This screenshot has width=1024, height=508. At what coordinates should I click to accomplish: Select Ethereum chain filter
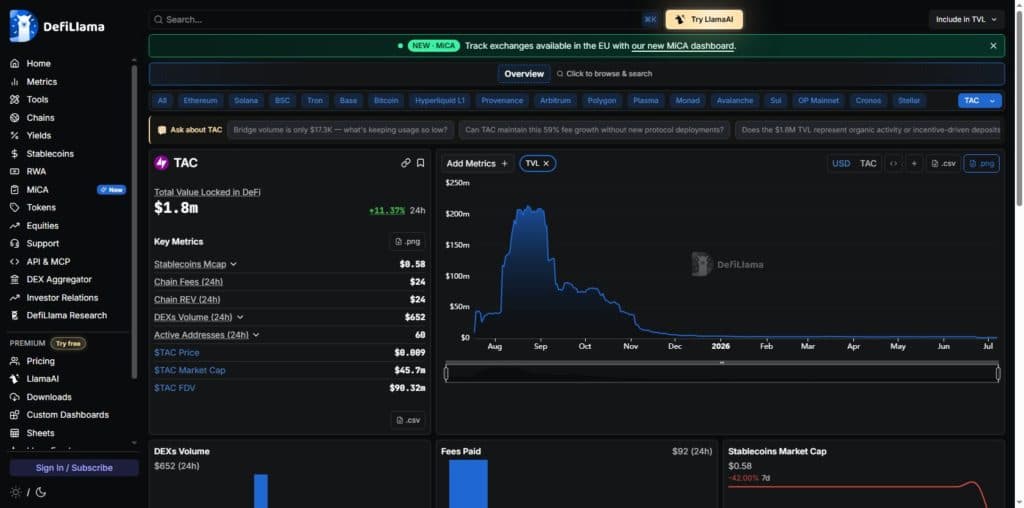(200, 101)
